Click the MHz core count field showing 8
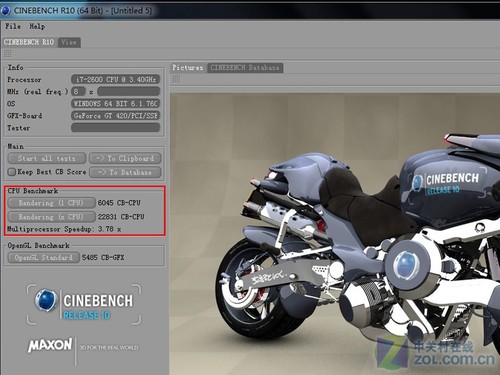The height and width of the screenshot is (375, 500). 78,91
